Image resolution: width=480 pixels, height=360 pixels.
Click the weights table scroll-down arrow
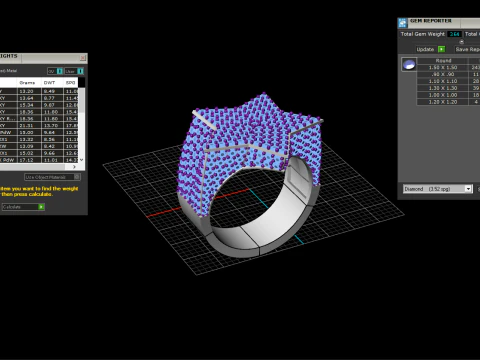pyautogui.click(x=82, y=160)
